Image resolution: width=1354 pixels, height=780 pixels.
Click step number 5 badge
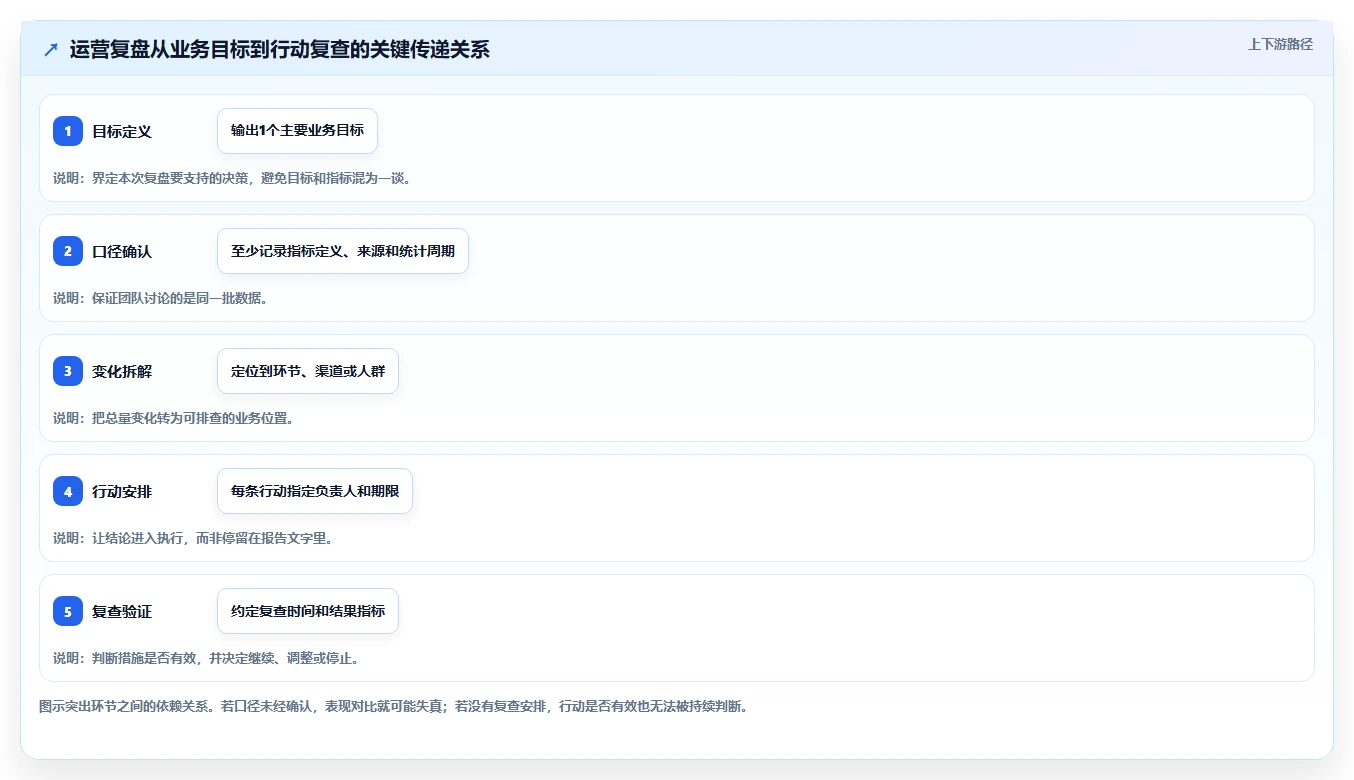click(68, 611)
